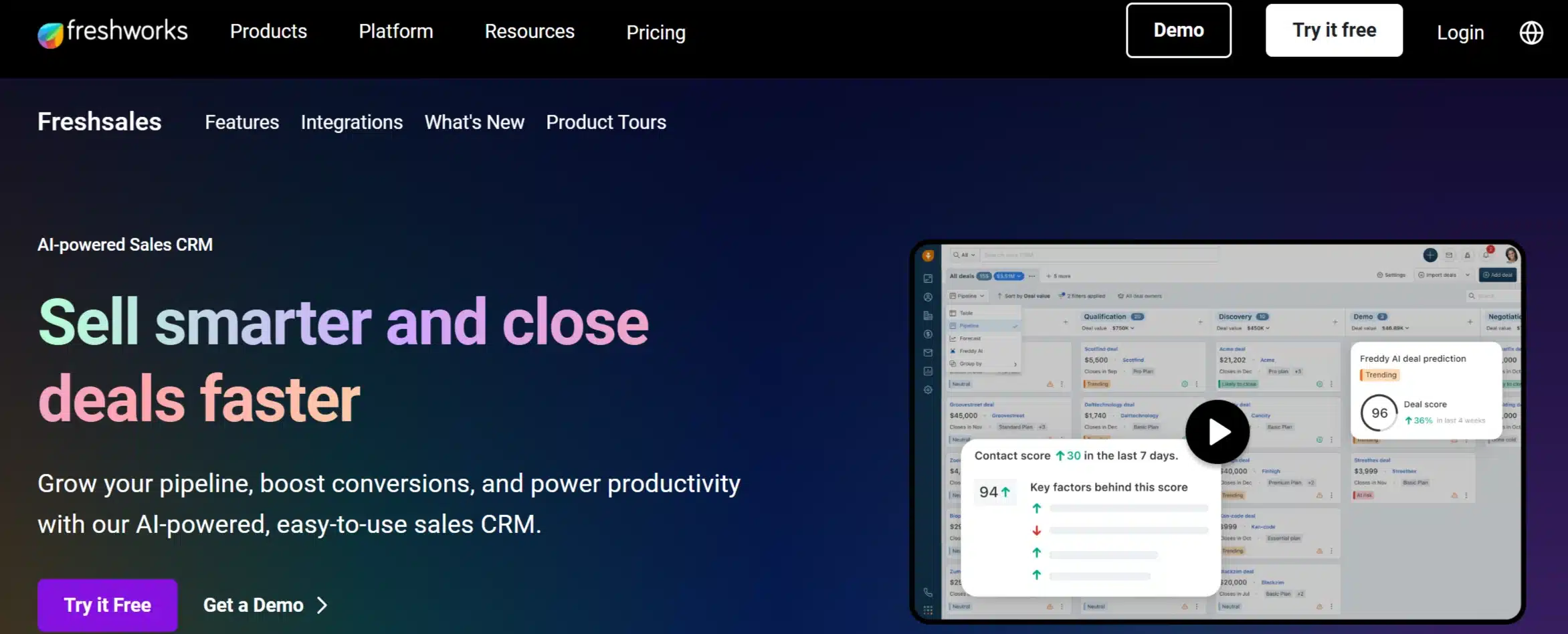
Task: Play the Freshsales product video
Action: point(1217,432)
